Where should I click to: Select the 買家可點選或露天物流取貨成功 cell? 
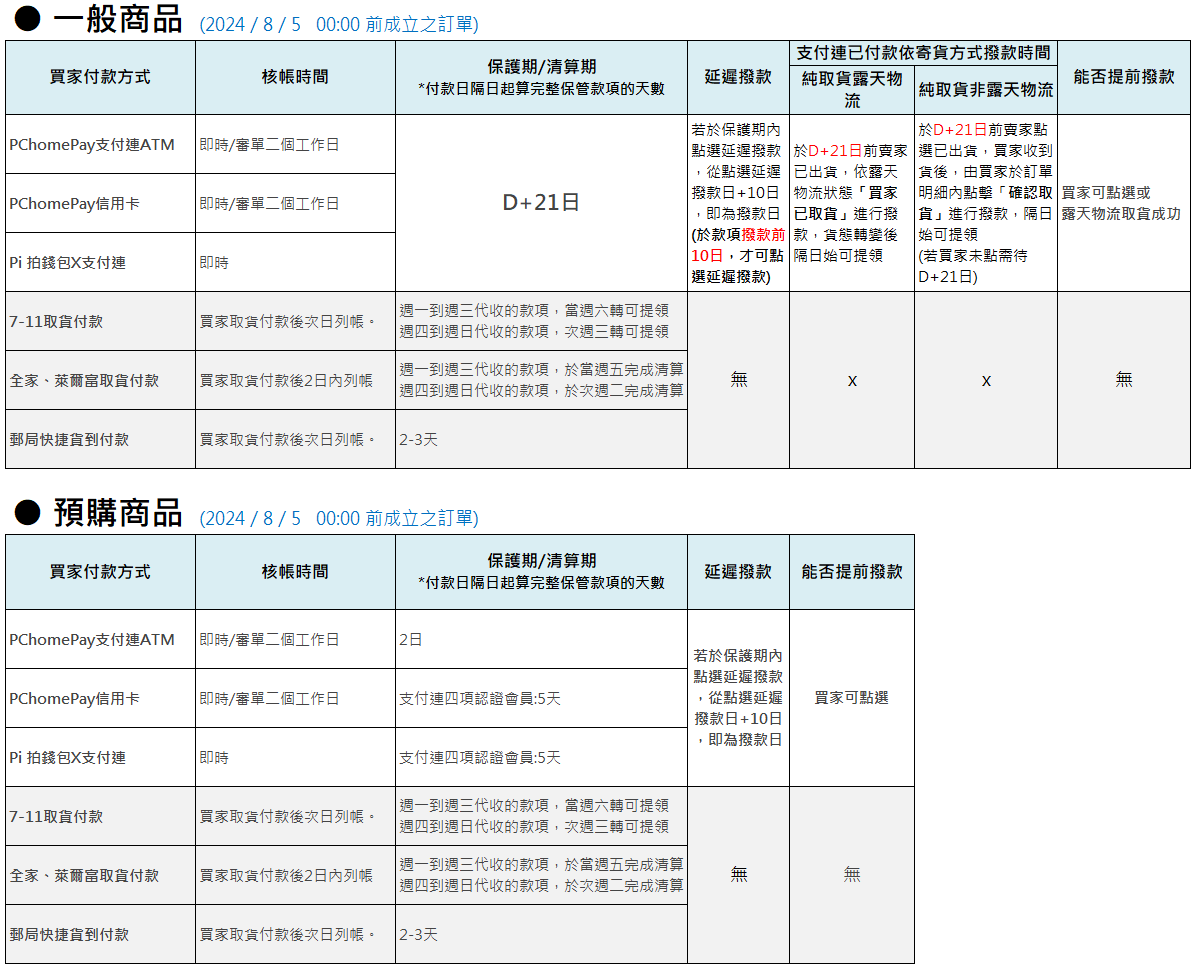click(x=1121, y=203)
